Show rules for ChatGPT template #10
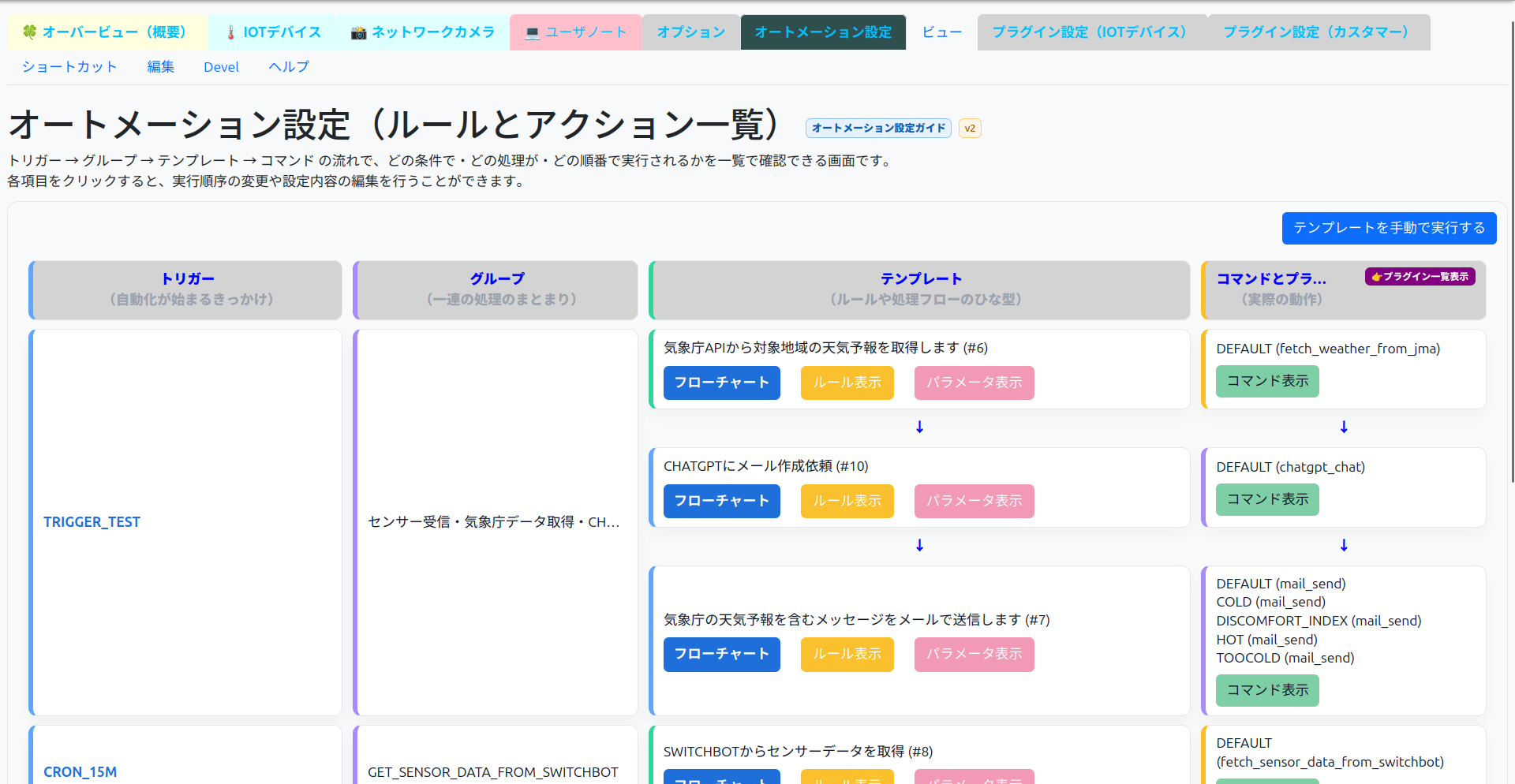 pyautogui.click(x=847, y=501)
